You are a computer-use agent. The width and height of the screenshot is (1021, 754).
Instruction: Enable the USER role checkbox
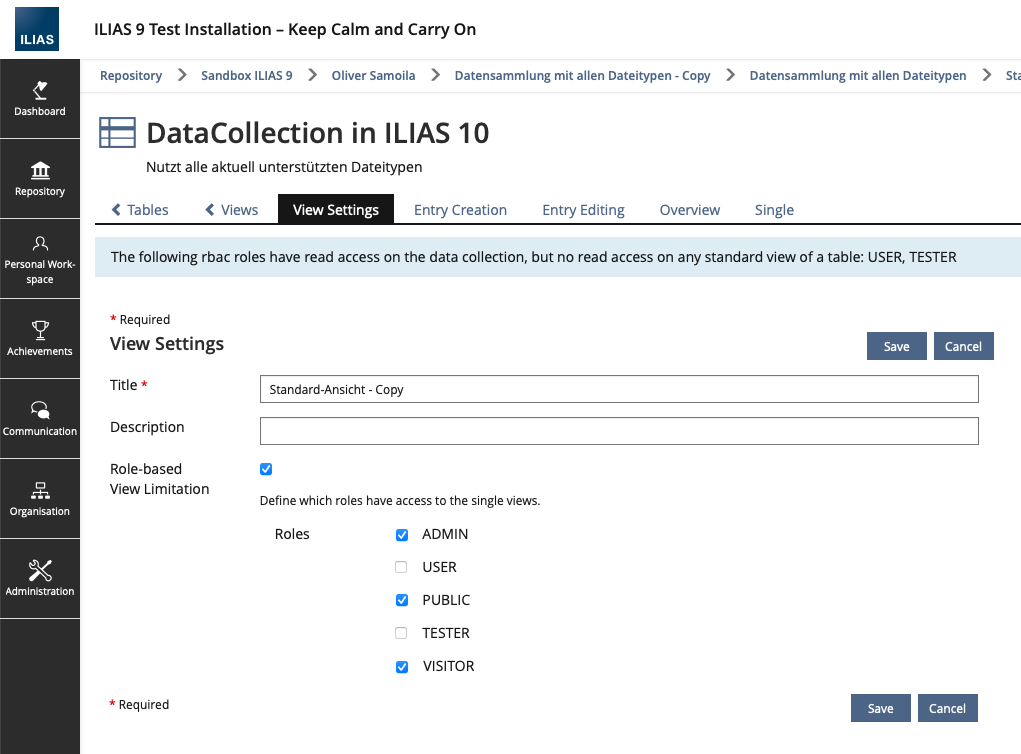point(402,568)
